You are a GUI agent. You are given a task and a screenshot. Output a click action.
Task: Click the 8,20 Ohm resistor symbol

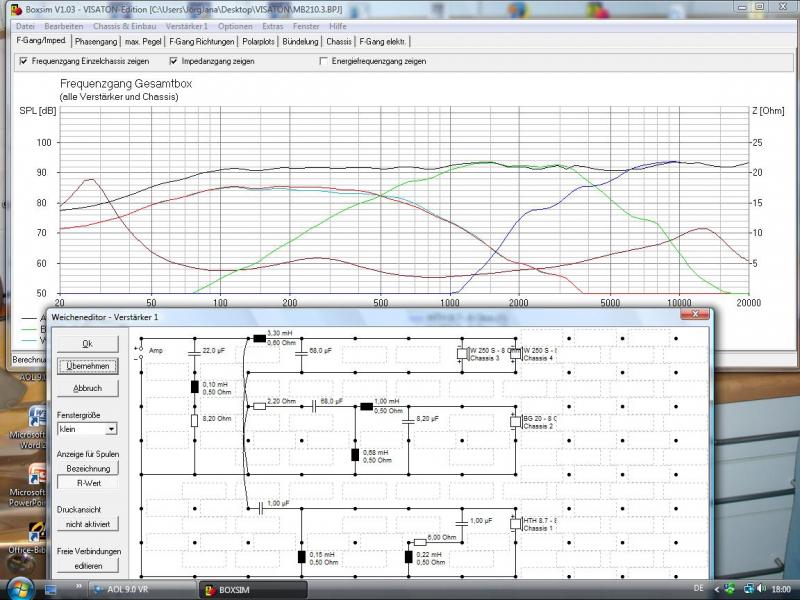tap(194, 421)
